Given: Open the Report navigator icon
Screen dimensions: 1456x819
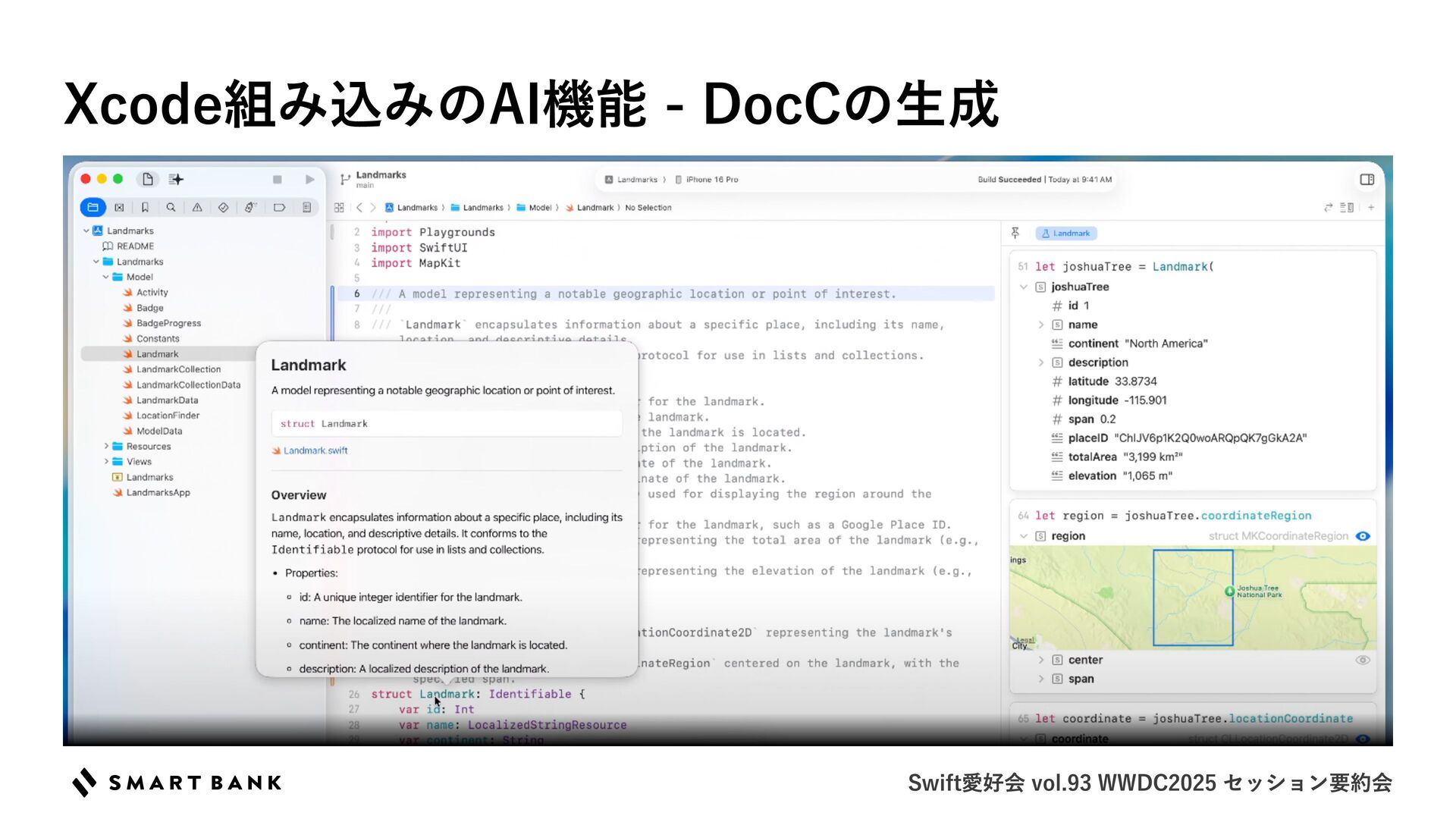Looking at the screenshot, I should [306, 207].
